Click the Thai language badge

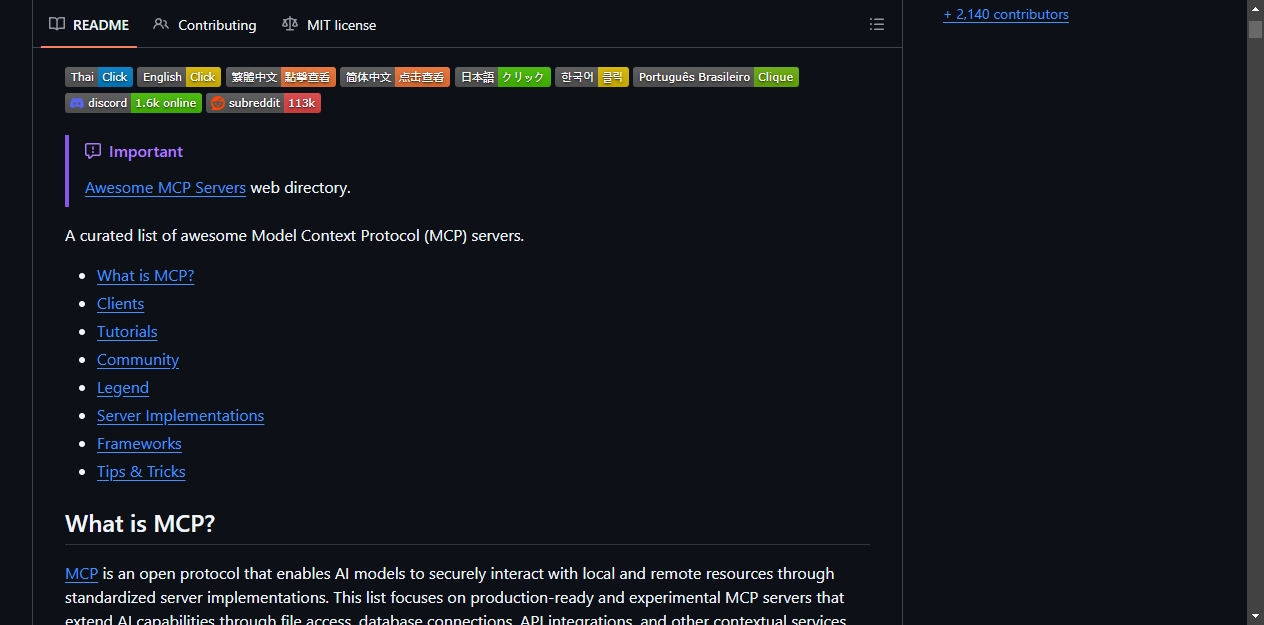coord(99,77)
